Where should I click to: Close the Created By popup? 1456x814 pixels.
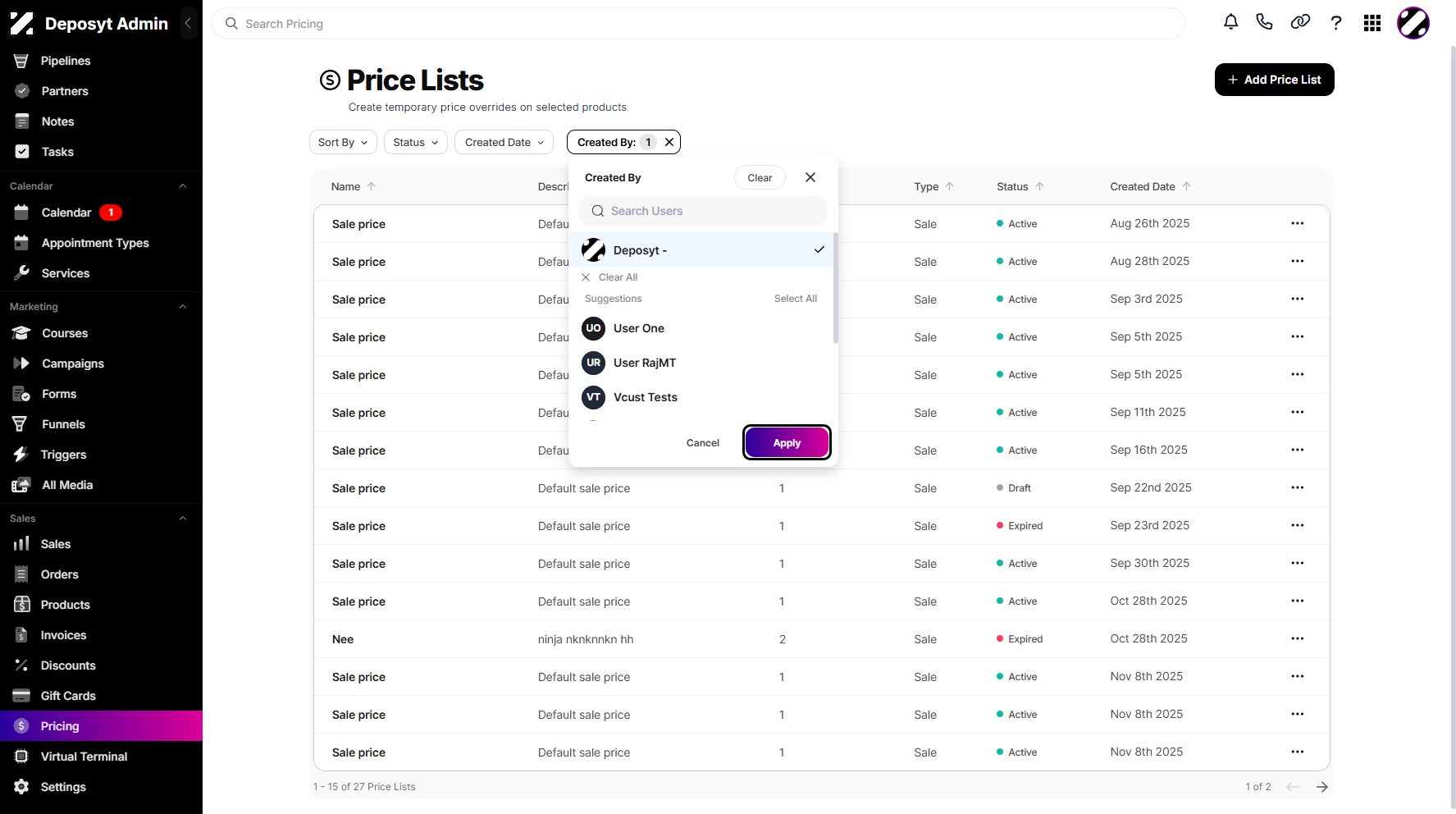click(x=810, y=177)
